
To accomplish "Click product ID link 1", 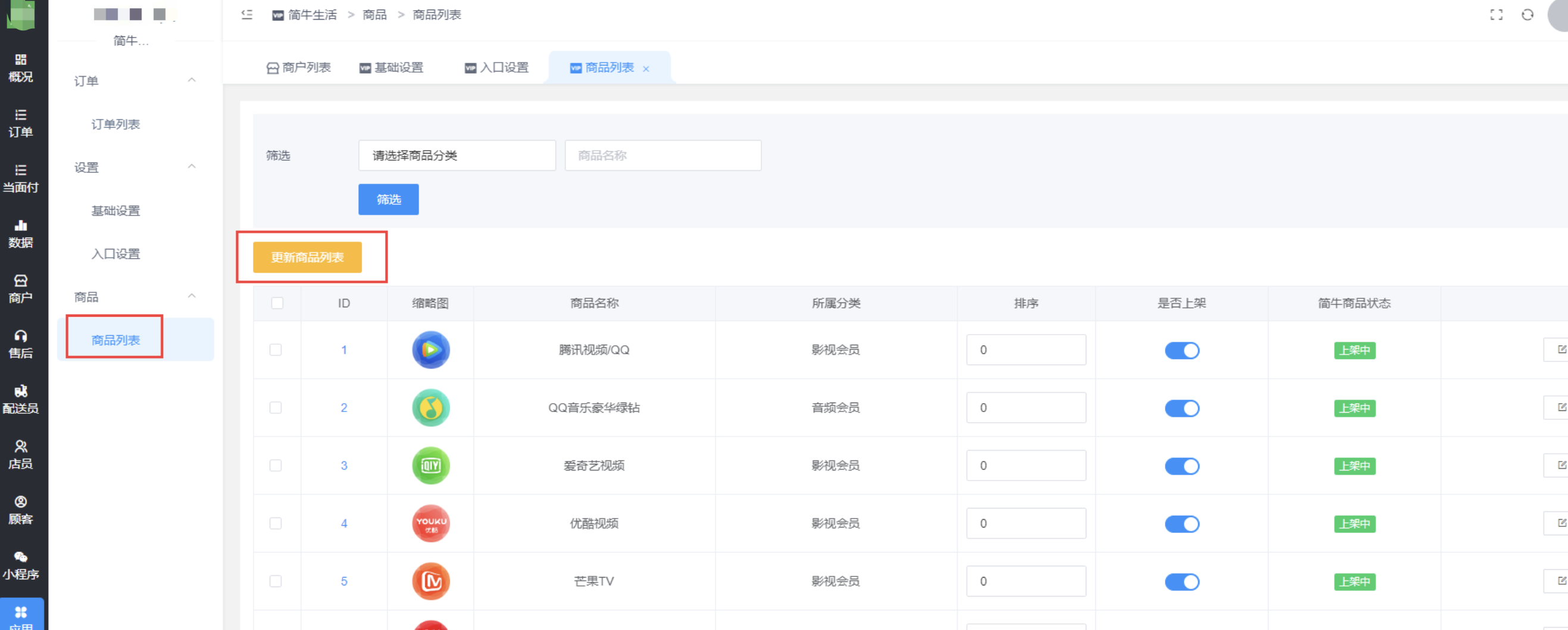I will pyautogui.click(x=344, y=350).
